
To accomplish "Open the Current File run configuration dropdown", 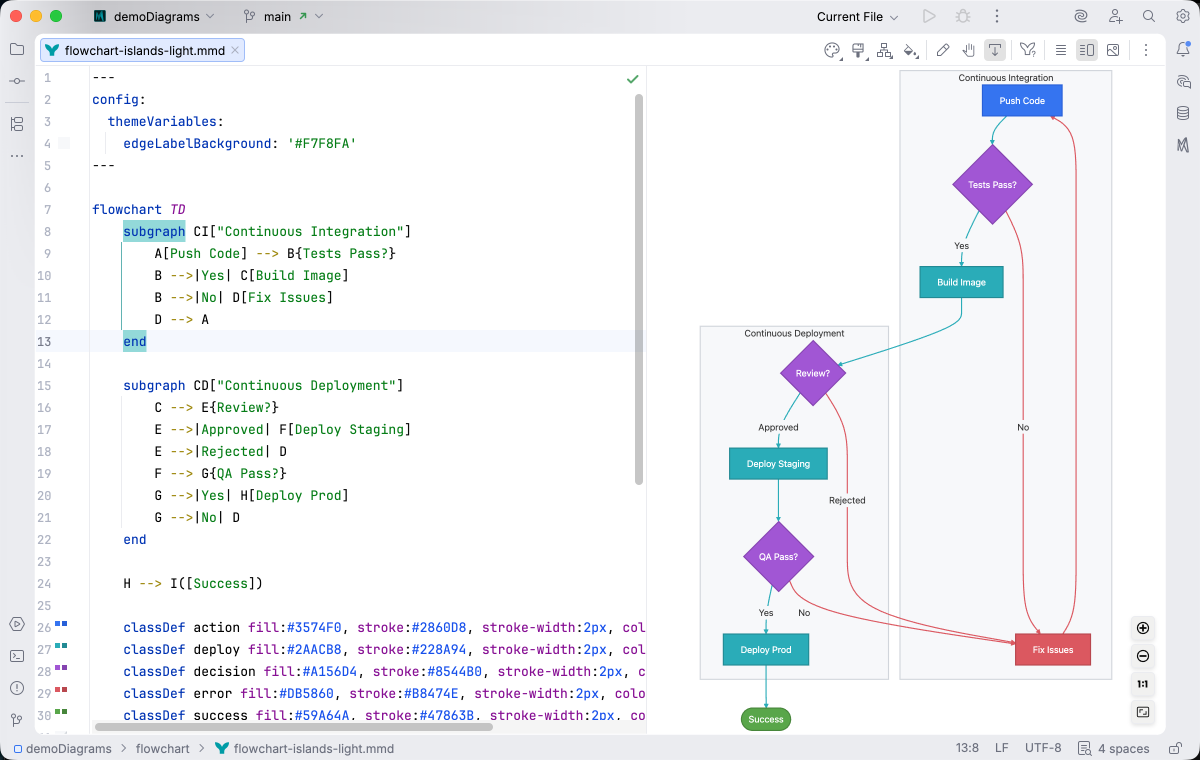I will tap(857, 16).
